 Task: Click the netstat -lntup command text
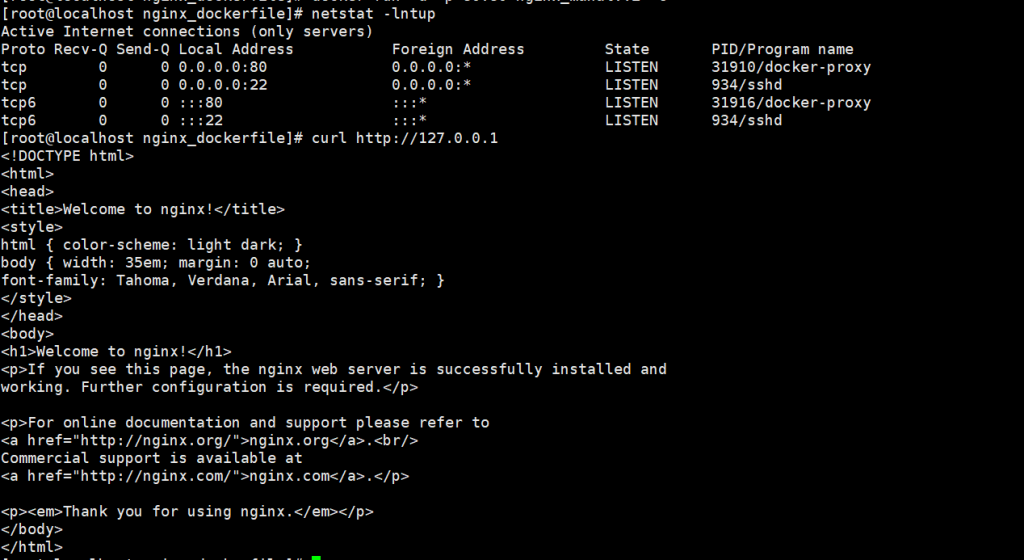374,14
